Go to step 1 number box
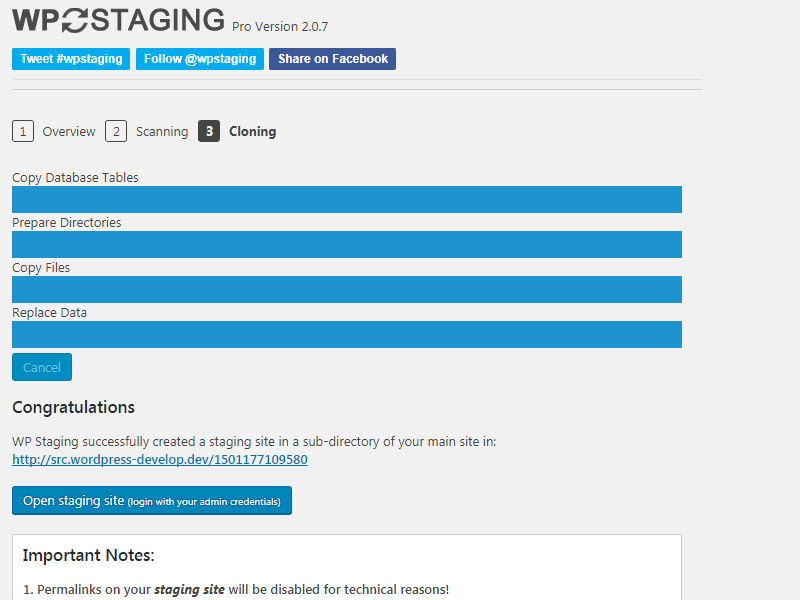800x600 pixels. click(23, 132)
